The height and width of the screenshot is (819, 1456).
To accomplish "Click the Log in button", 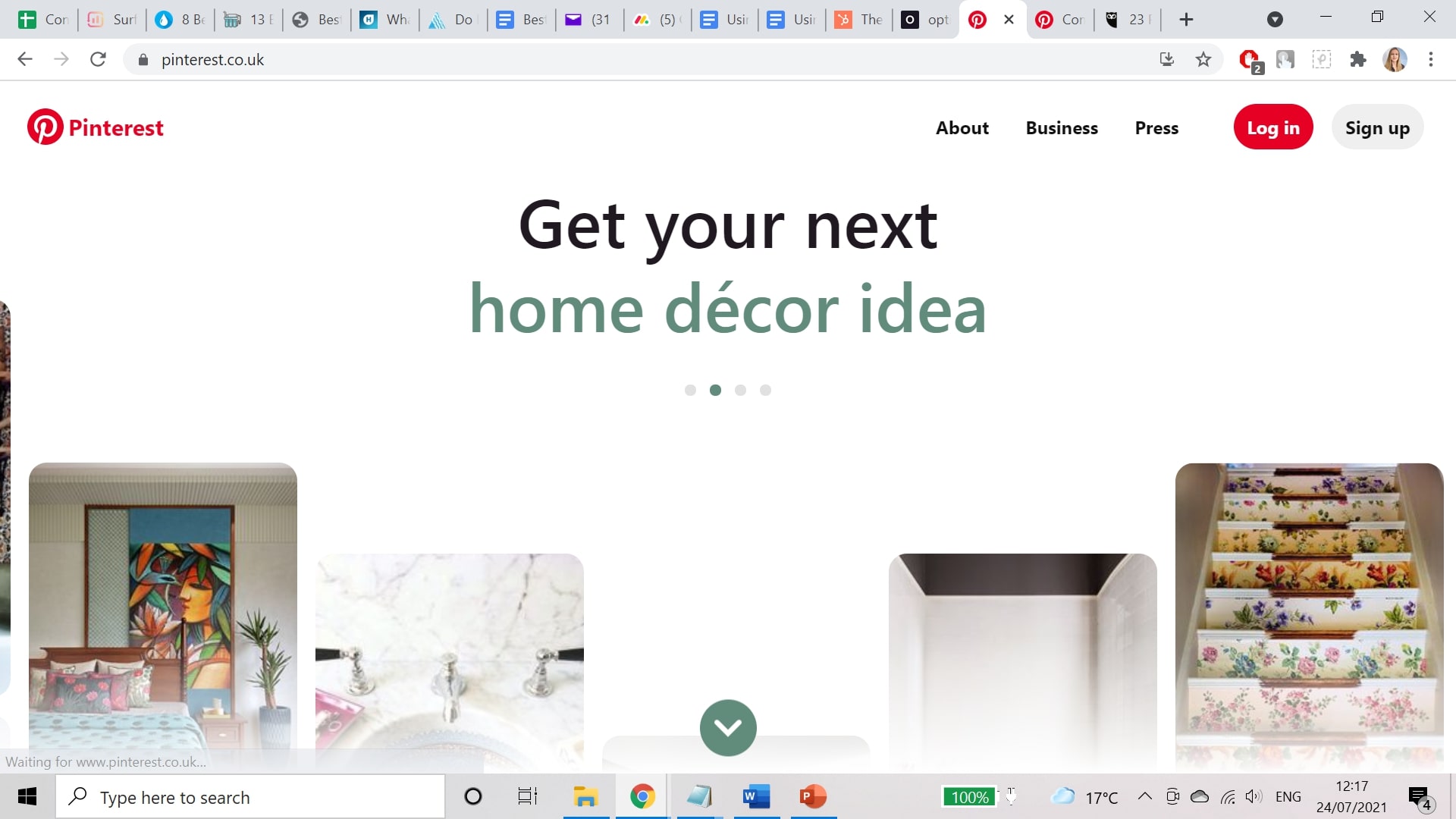I will point(1273,127).
